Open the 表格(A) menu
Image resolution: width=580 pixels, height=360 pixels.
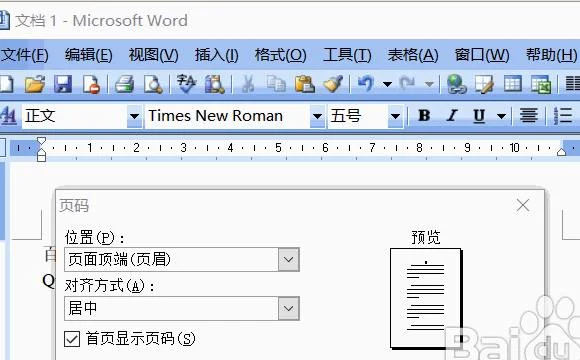pyautogui.click(x=413, y=55)
